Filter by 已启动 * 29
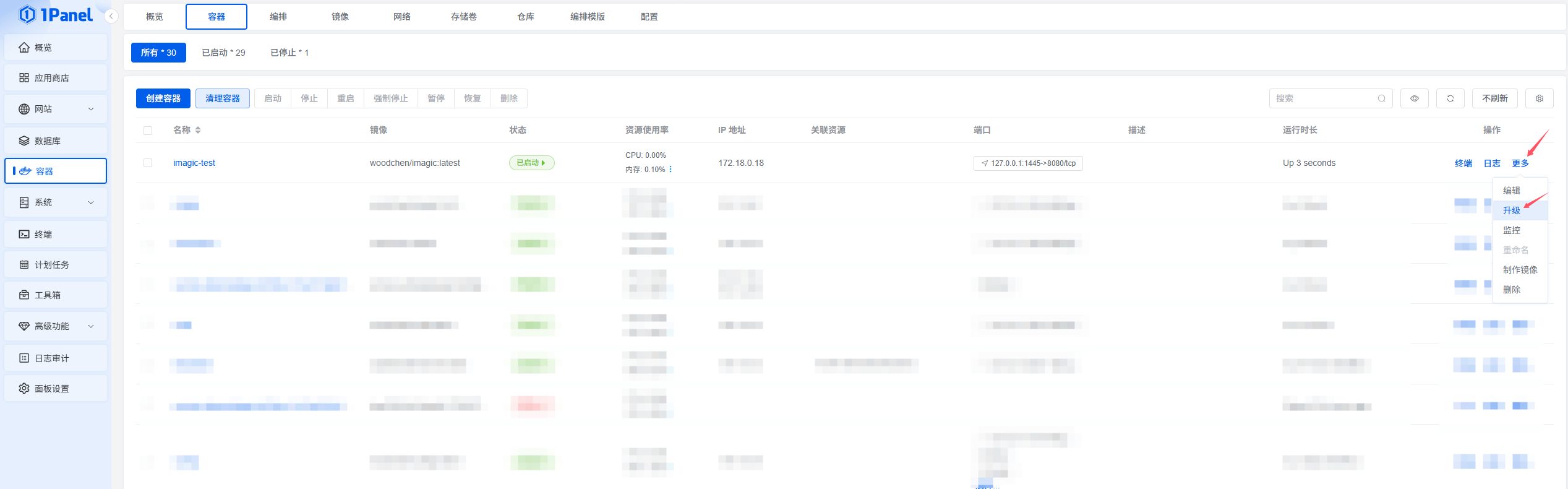This screenshot has height=489, width=1568. pos(223,53)
